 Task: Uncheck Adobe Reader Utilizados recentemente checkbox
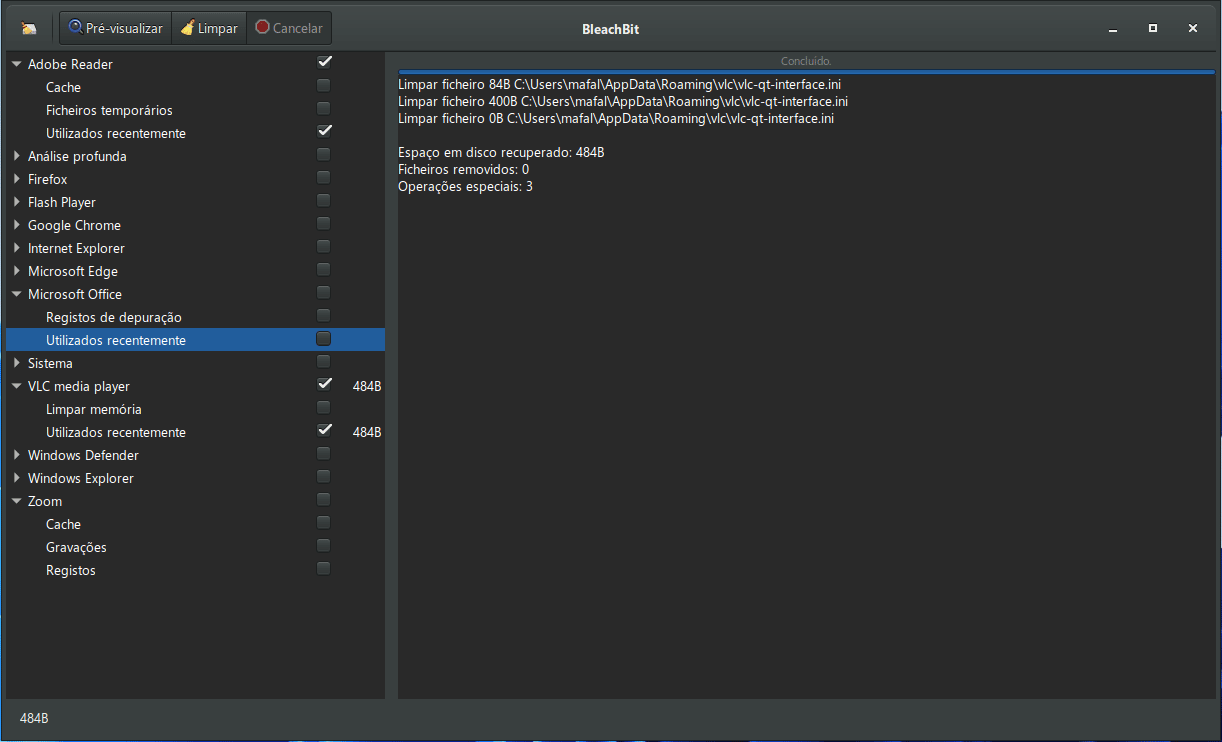(324, 131)
